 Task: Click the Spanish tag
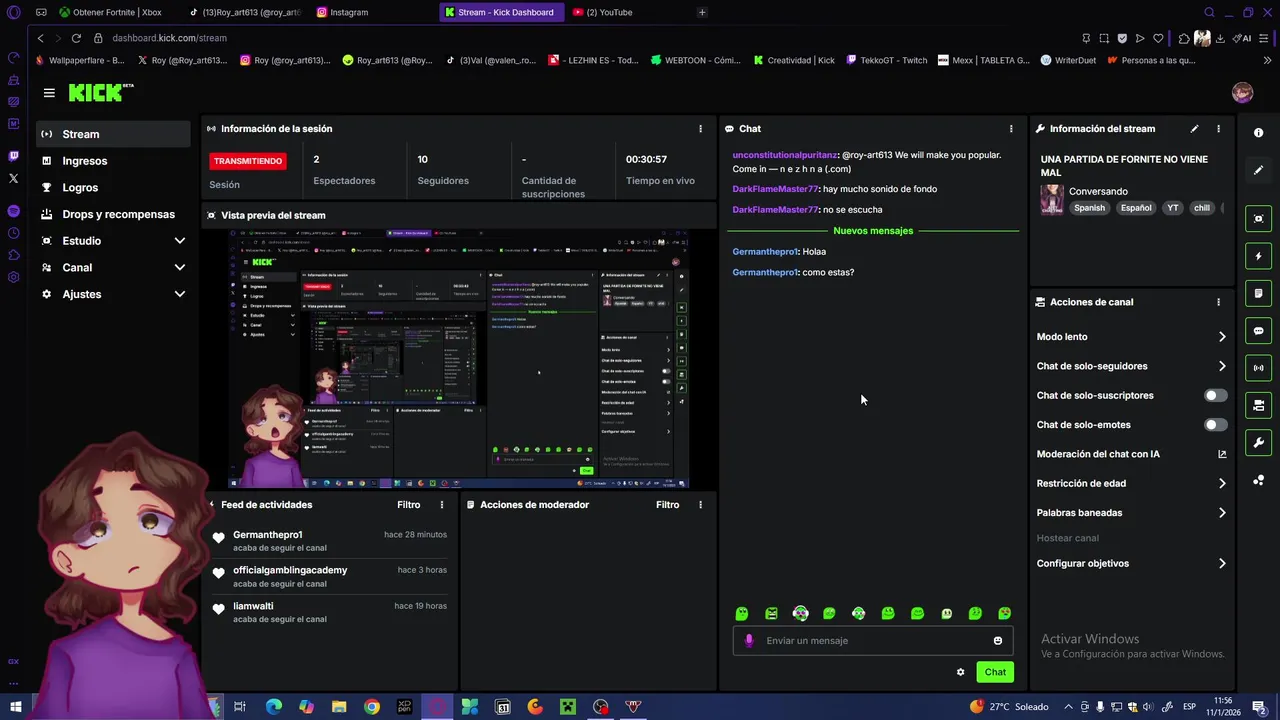(1089, 208)
